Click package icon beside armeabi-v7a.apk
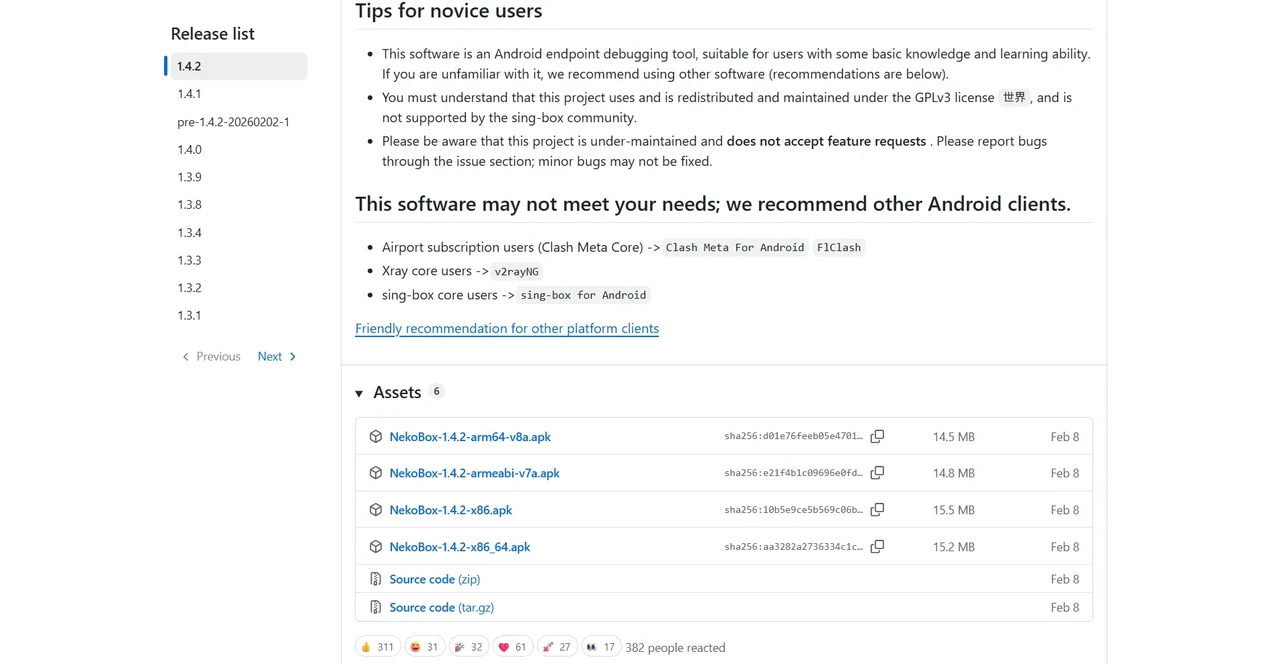 pos(376,473)
